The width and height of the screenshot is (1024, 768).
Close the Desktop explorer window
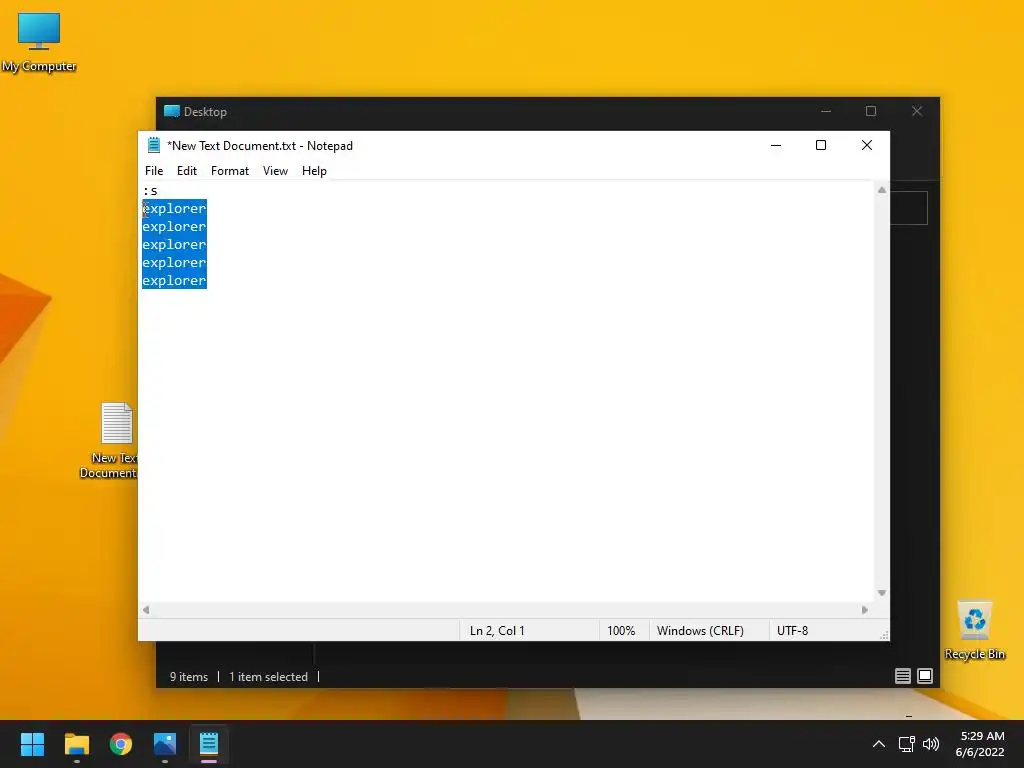[917, 112]
